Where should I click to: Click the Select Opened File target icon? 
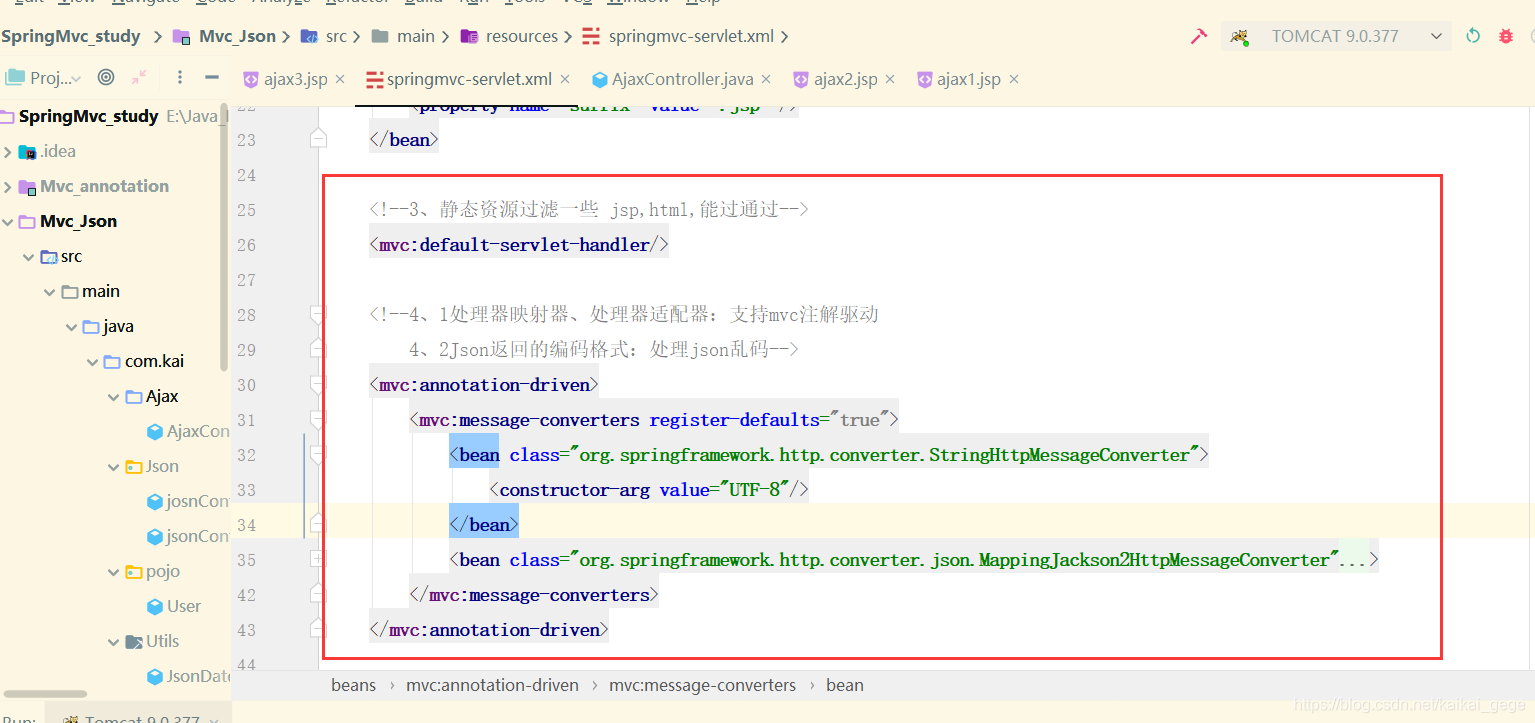[106, 77]
